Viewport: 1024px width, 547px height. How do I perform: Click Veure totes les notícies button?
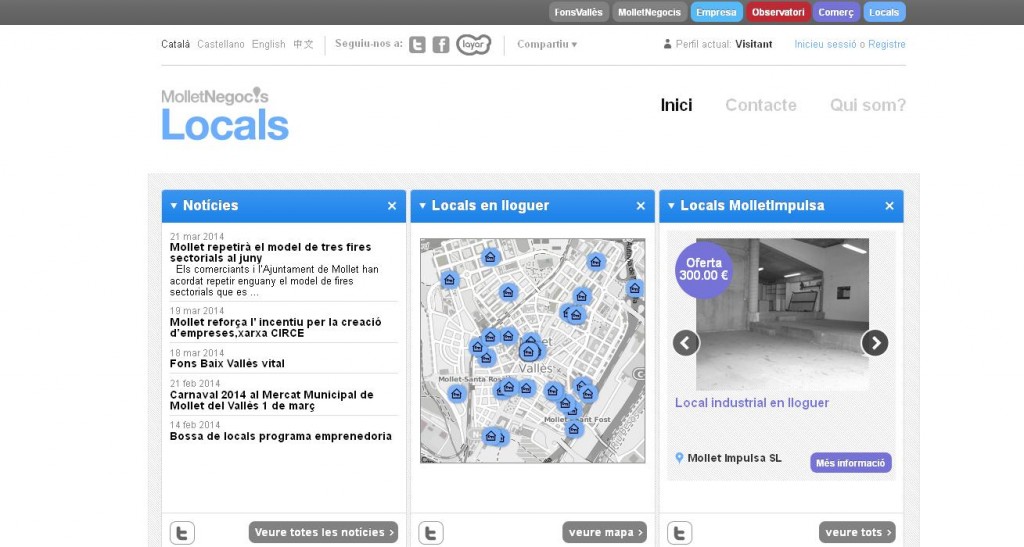323,532
